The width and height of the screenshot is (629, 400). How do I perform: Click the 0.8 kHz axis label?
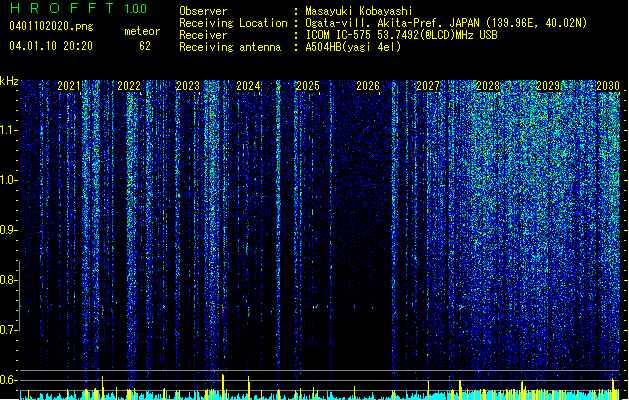(x=9, y=280)
